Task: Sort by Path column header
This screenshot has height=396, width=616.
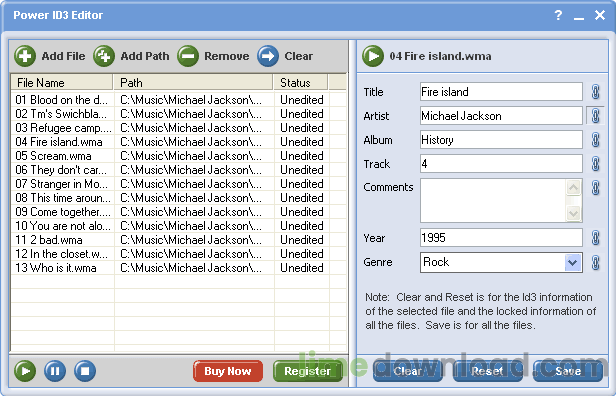Action: click(x=193, y=82)
